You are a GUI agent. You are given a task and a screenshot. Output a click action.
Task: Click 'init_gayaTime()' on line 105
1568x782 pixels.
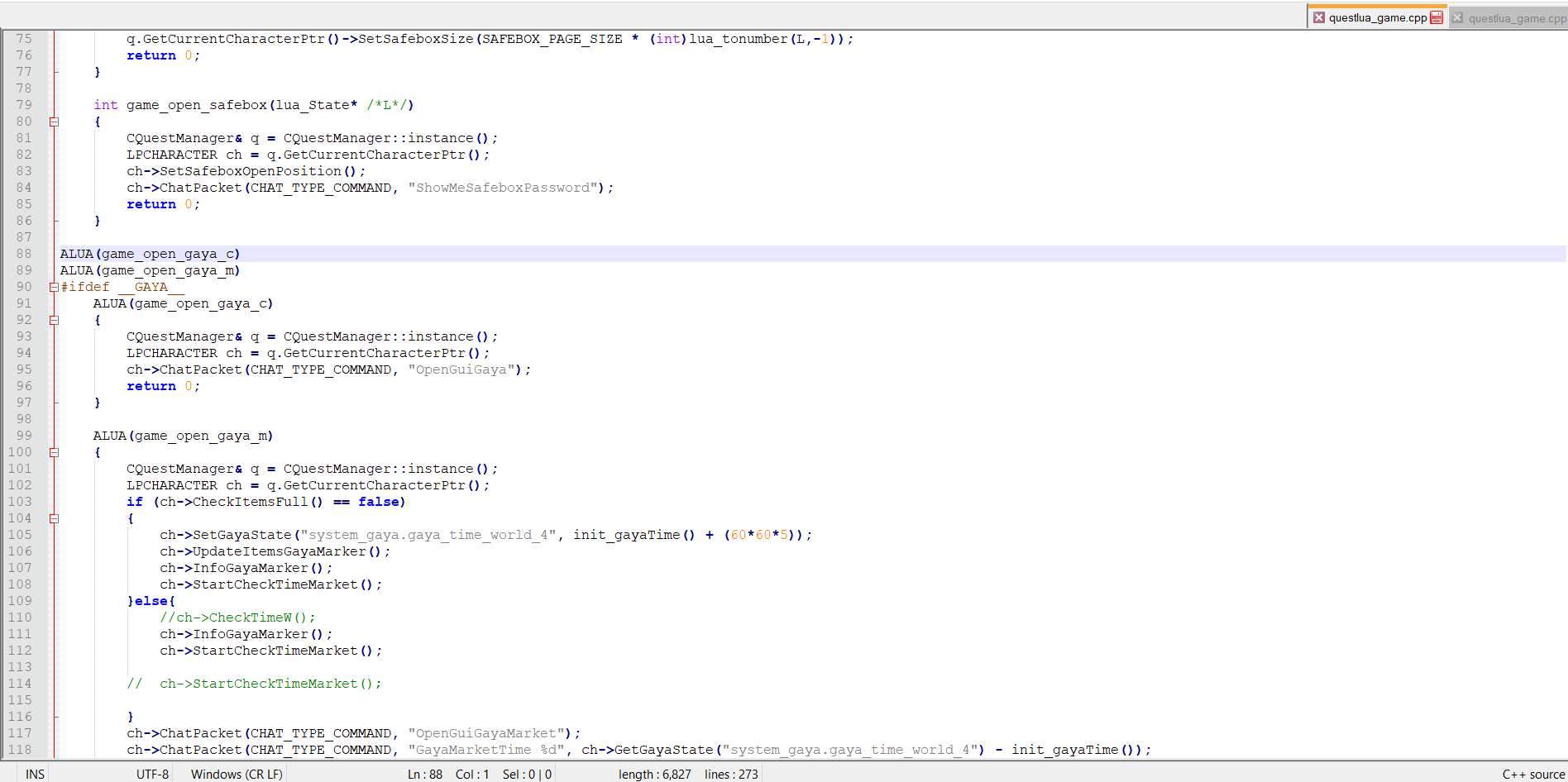[634, 535]
